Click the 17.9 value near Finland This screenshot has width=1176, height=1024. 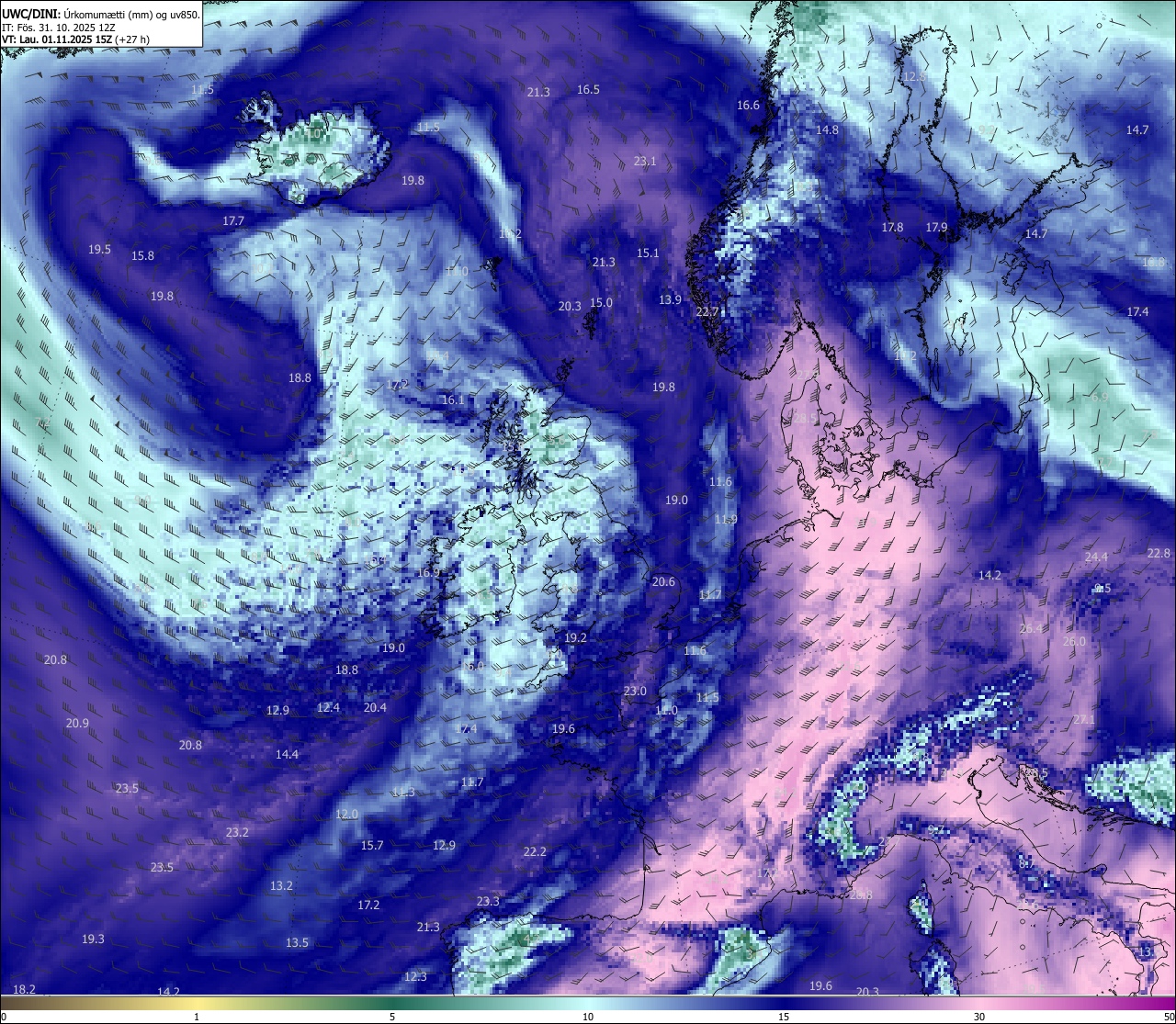coord(936,227)
